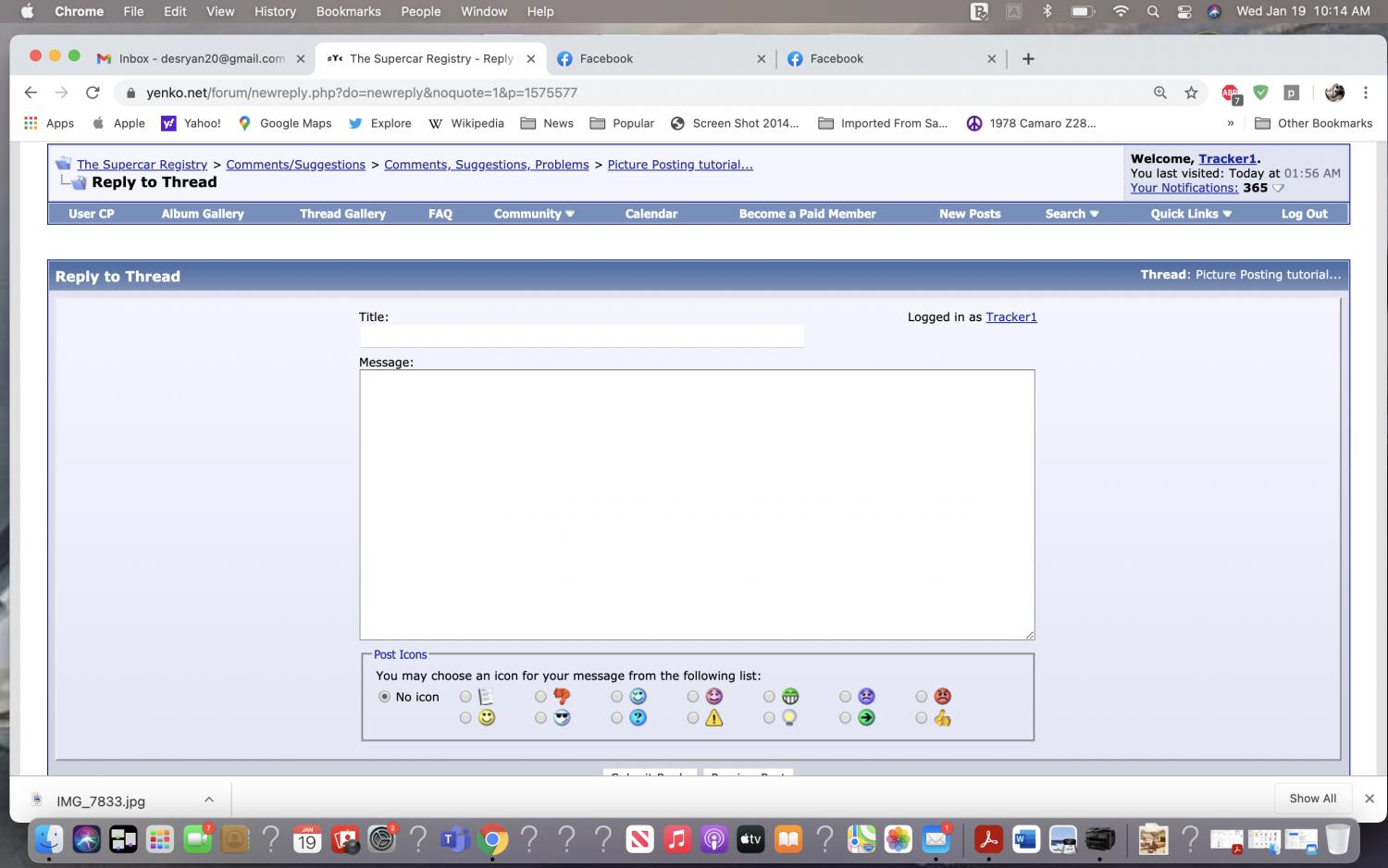The width and height of the screenshot is (1388, 868).
Task: Open a new browser tab with plus
Action: coord(1028,58)
